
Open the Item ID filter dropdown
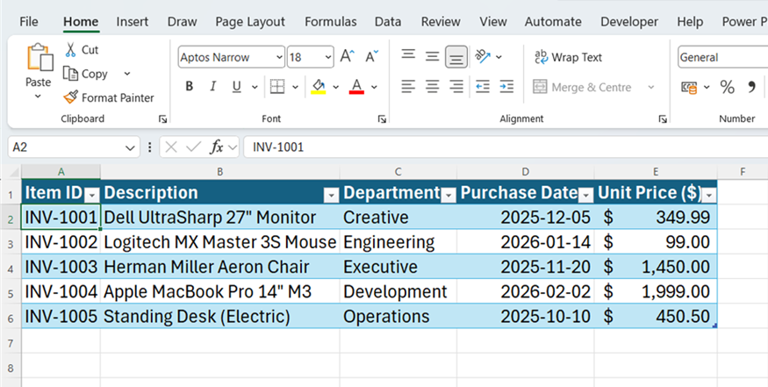point(92,195)
